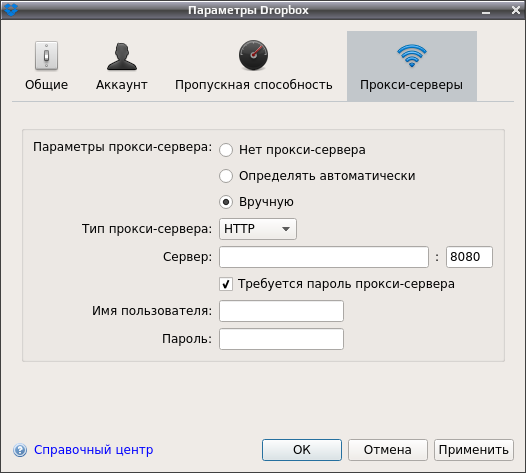Screen dimensions: 526x473
Task: Minimize the Параметры Dropbox window
Action: point(486,12)
